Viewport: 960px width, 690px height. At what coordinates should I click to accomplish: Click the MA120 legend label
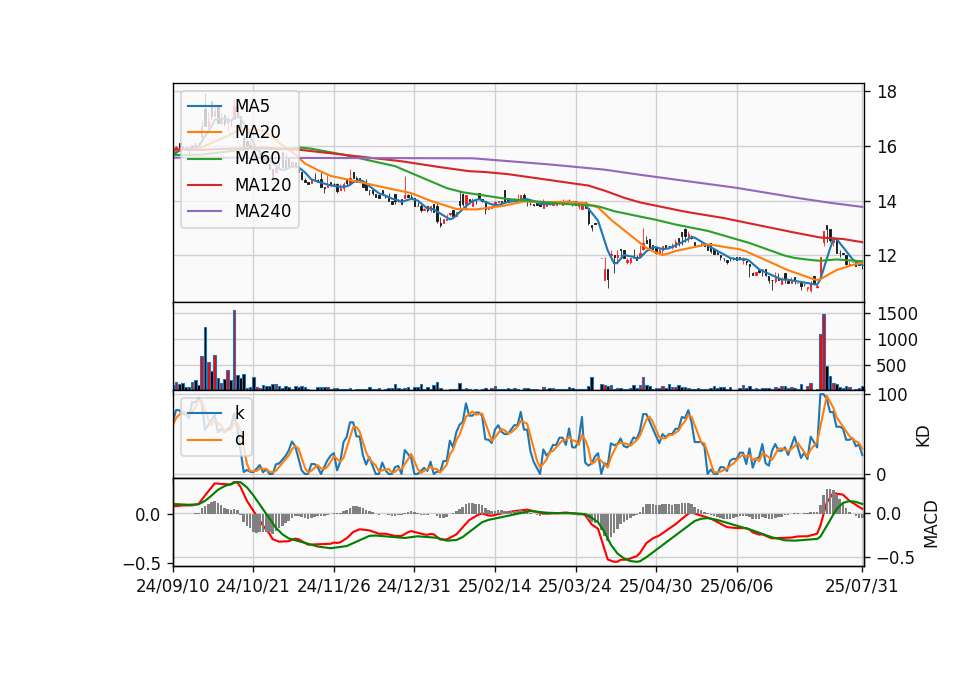263,185
